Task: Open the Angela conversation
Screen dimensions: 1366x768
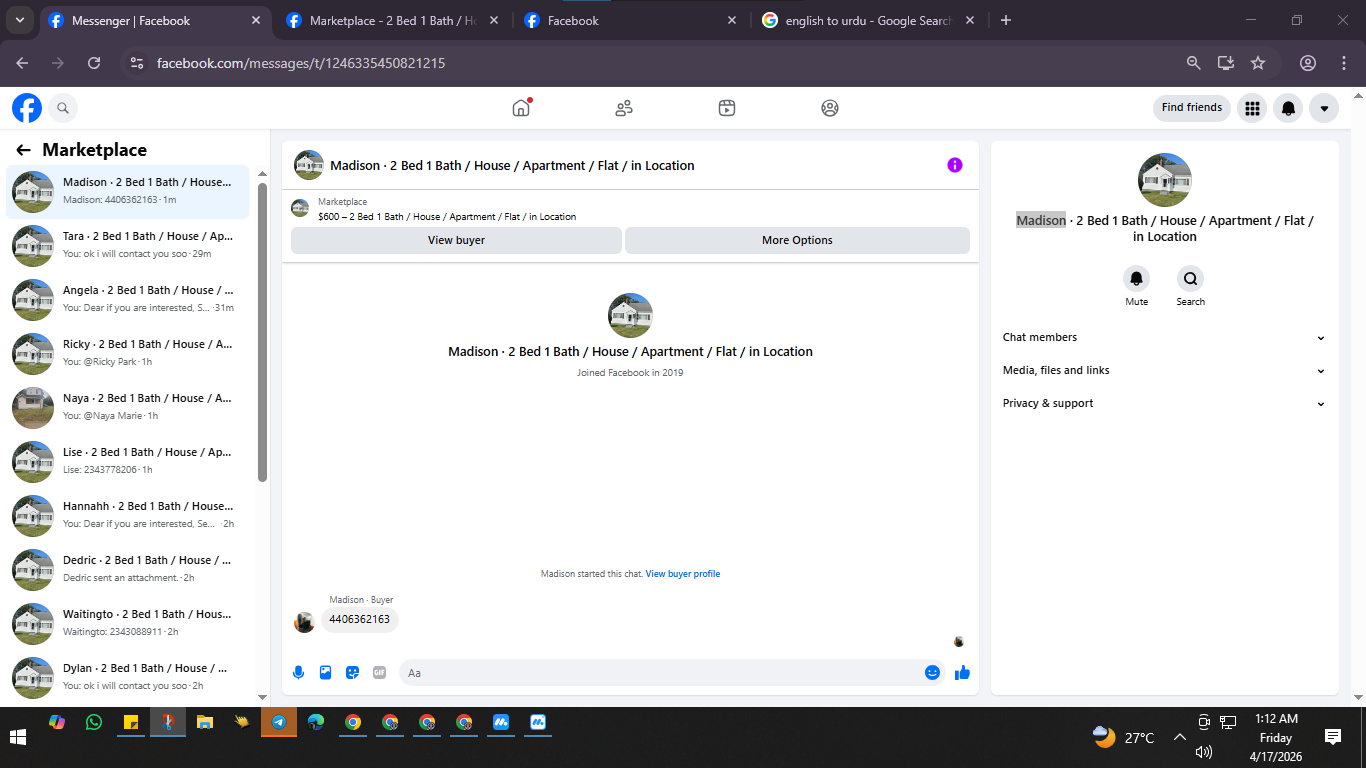Action: pyautogui.click(x=128, y=299)
